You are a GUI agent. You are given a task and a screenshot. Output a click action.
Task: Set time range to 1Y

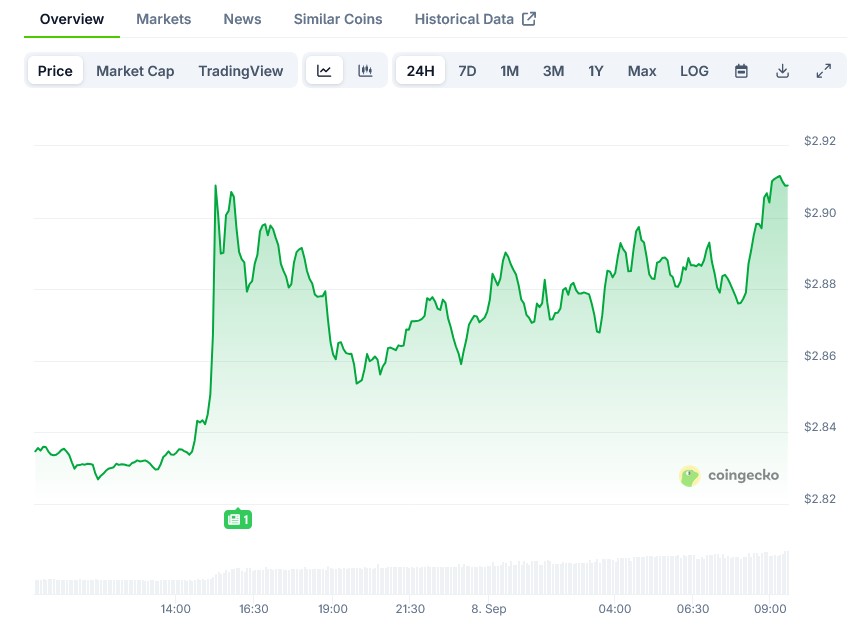click(x=596, y=71)
